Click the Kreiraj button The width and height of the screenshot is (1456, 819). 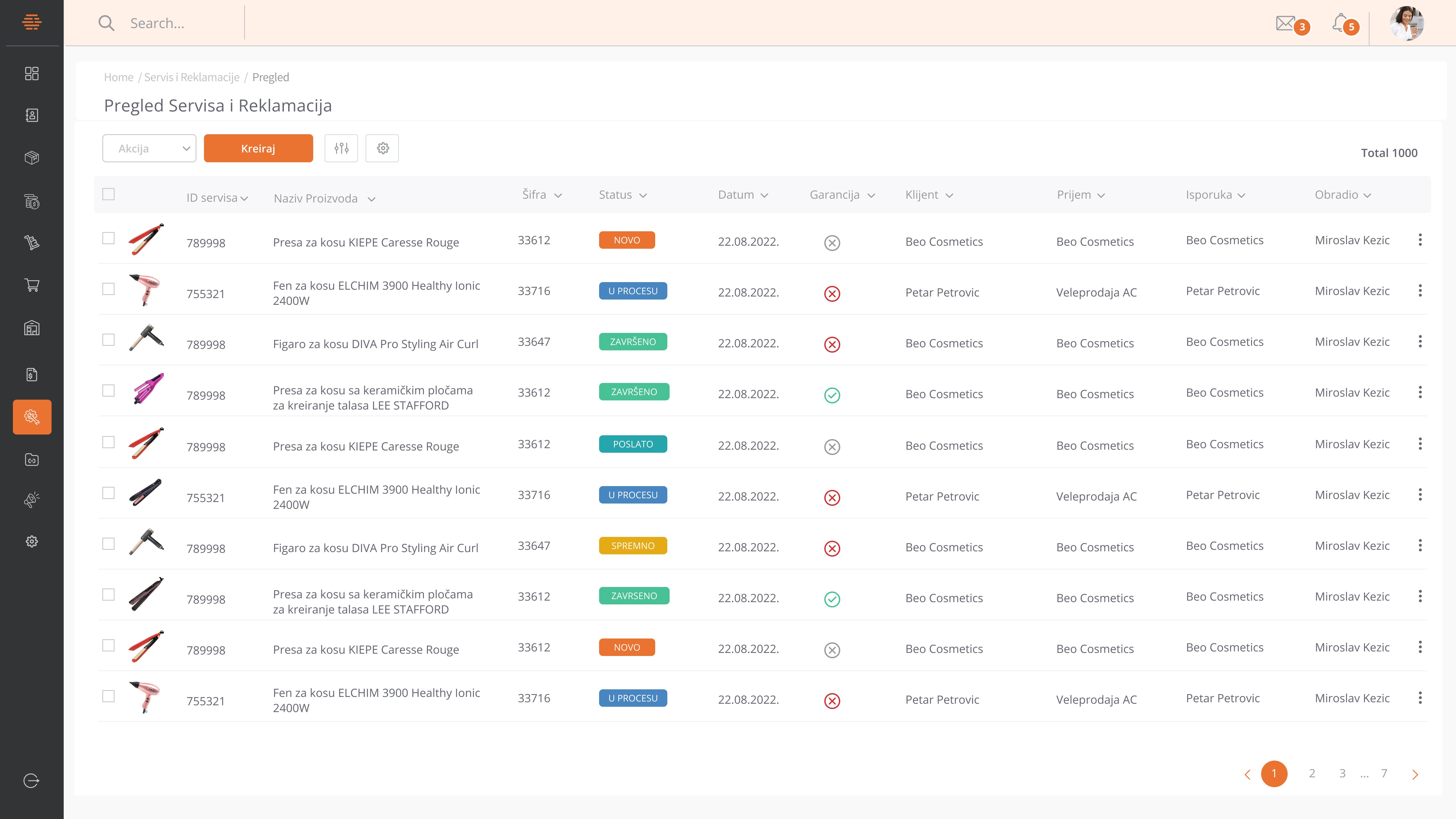point(258,148)
